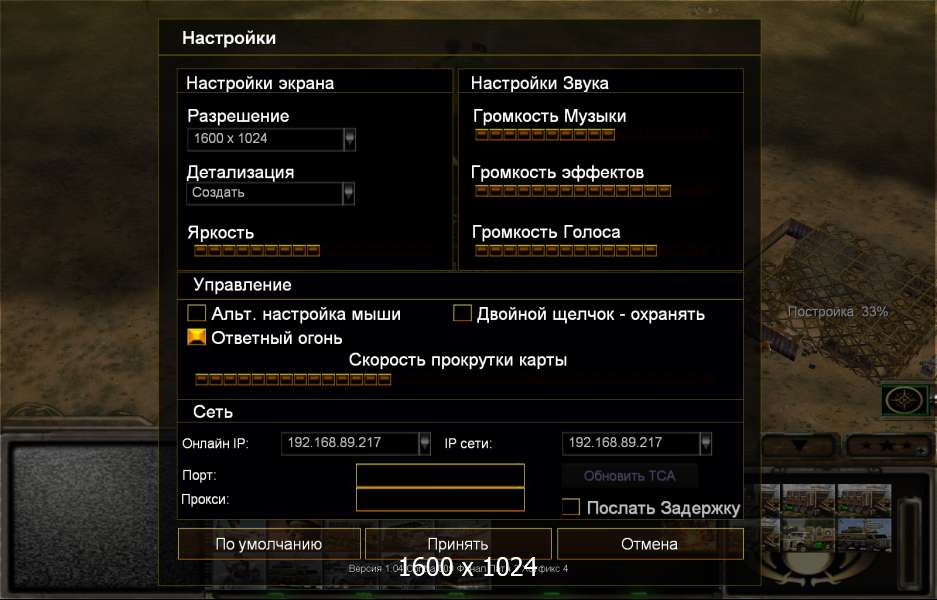The height and width of the screenshot is (600, 937).
Task: Click the green compass beacon icon
Action: pyautogui.click(x=906, y=400)
